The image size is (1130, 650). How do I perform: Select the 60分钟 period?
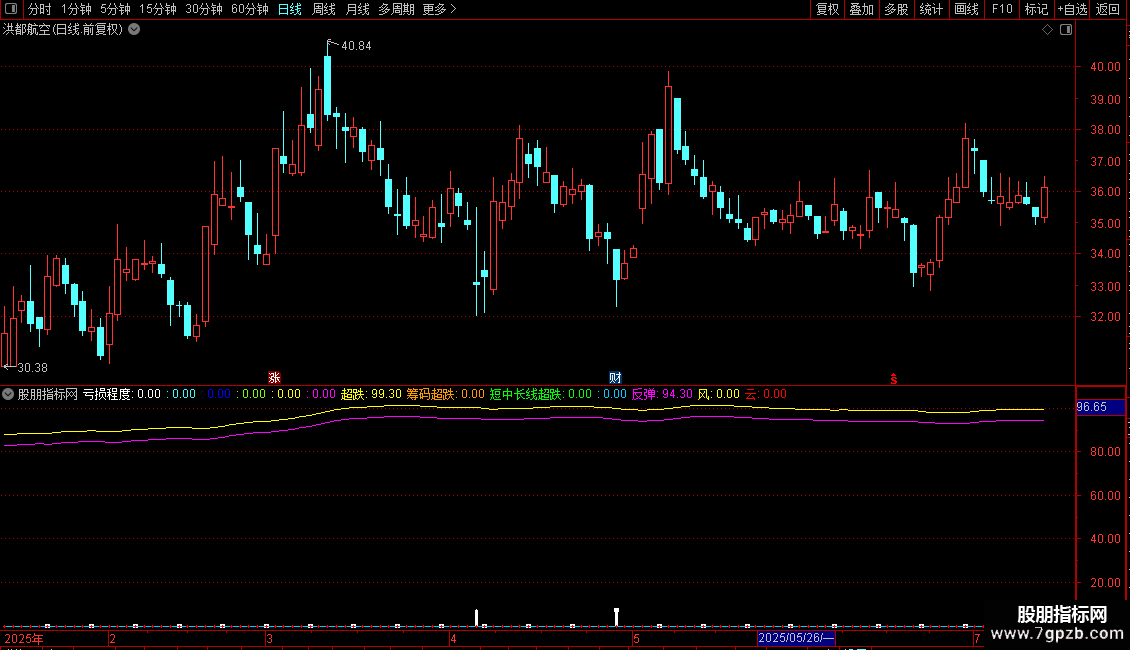249,9
